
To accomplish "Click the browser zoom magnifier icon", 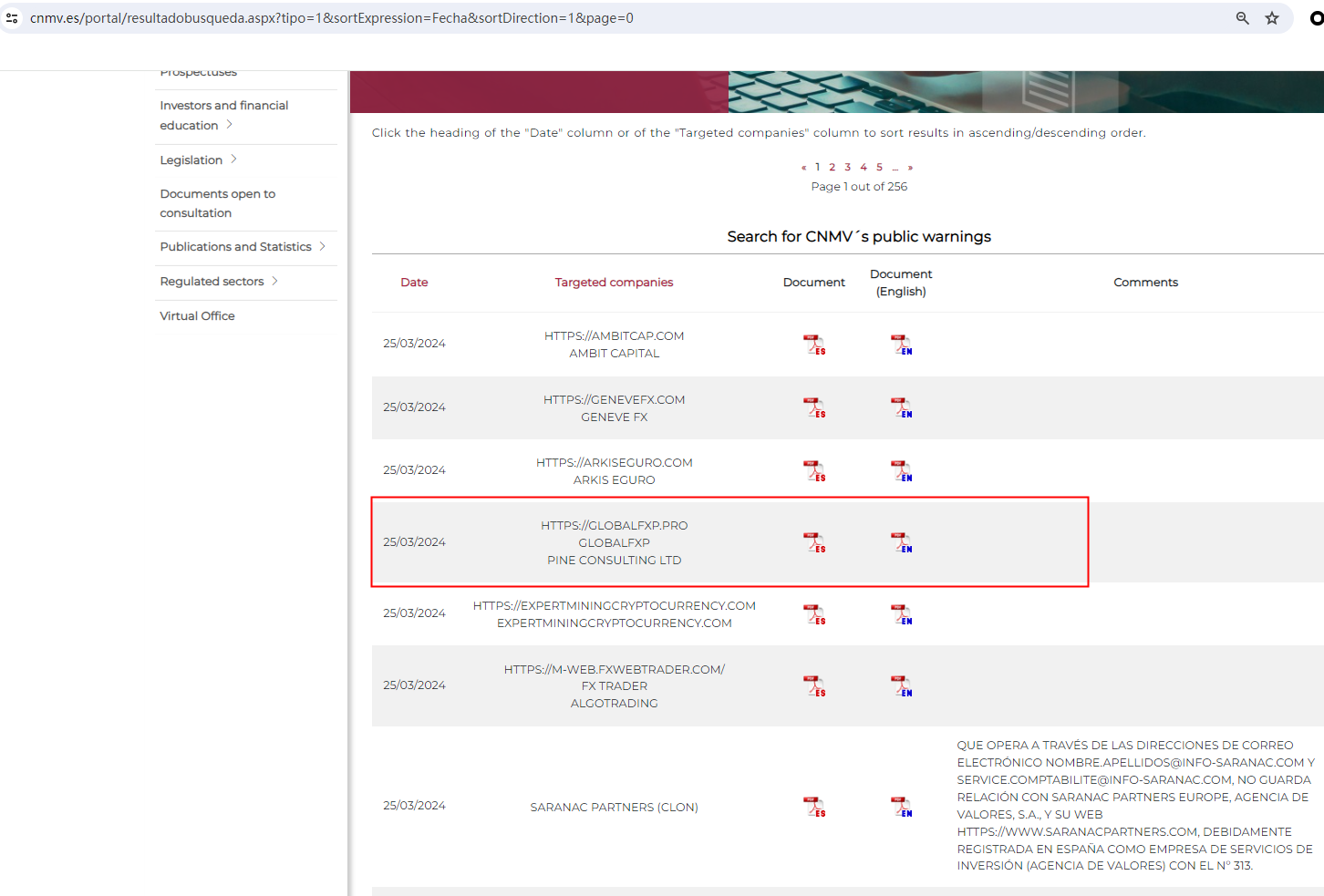I will [x=1242, y=18].
